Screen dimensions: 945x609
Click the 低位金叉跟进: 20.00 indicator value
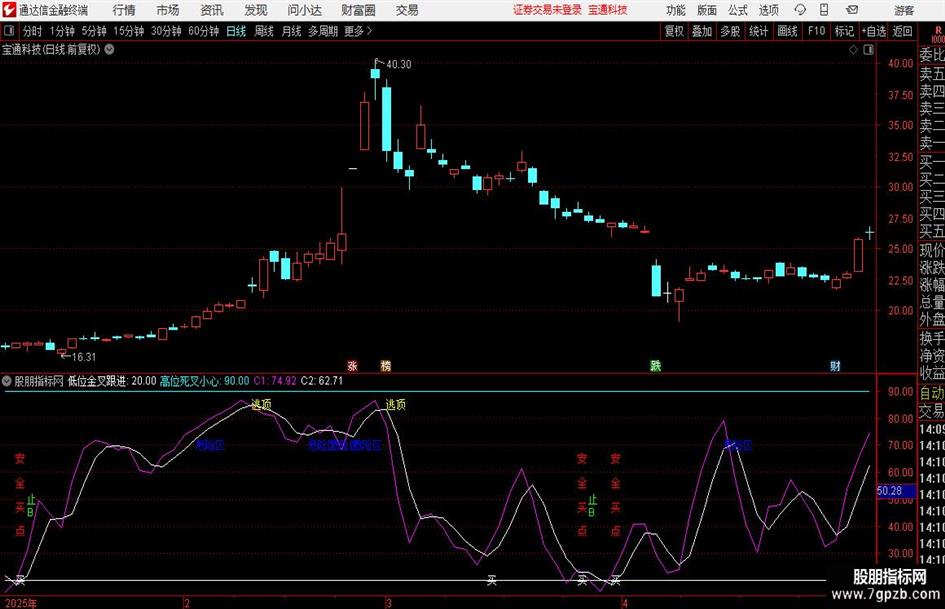(112, 381)
